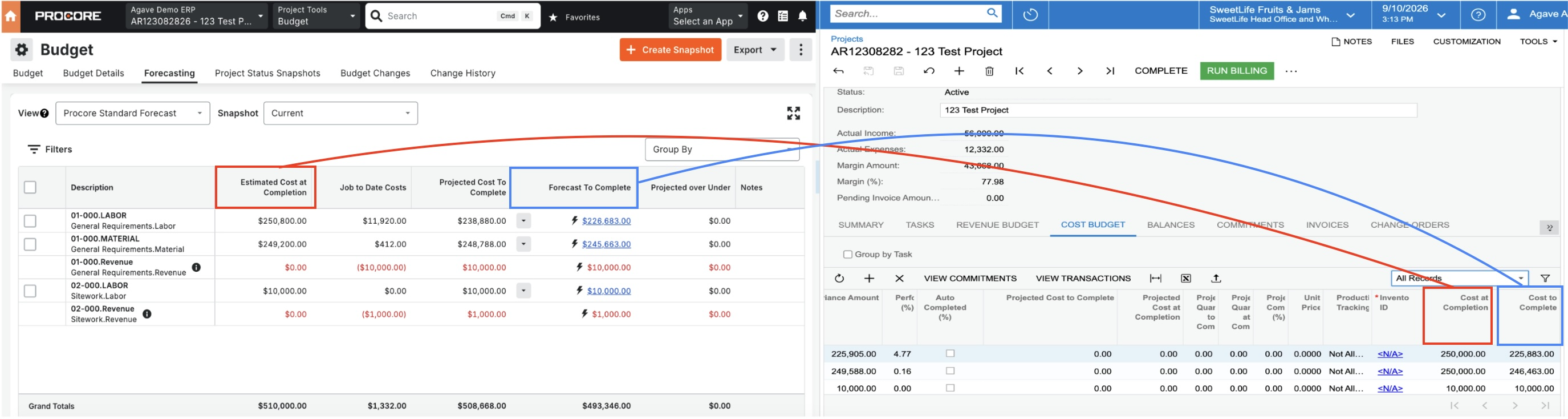Open the Filters control
1568x419 pixels.
coord(50,149)
